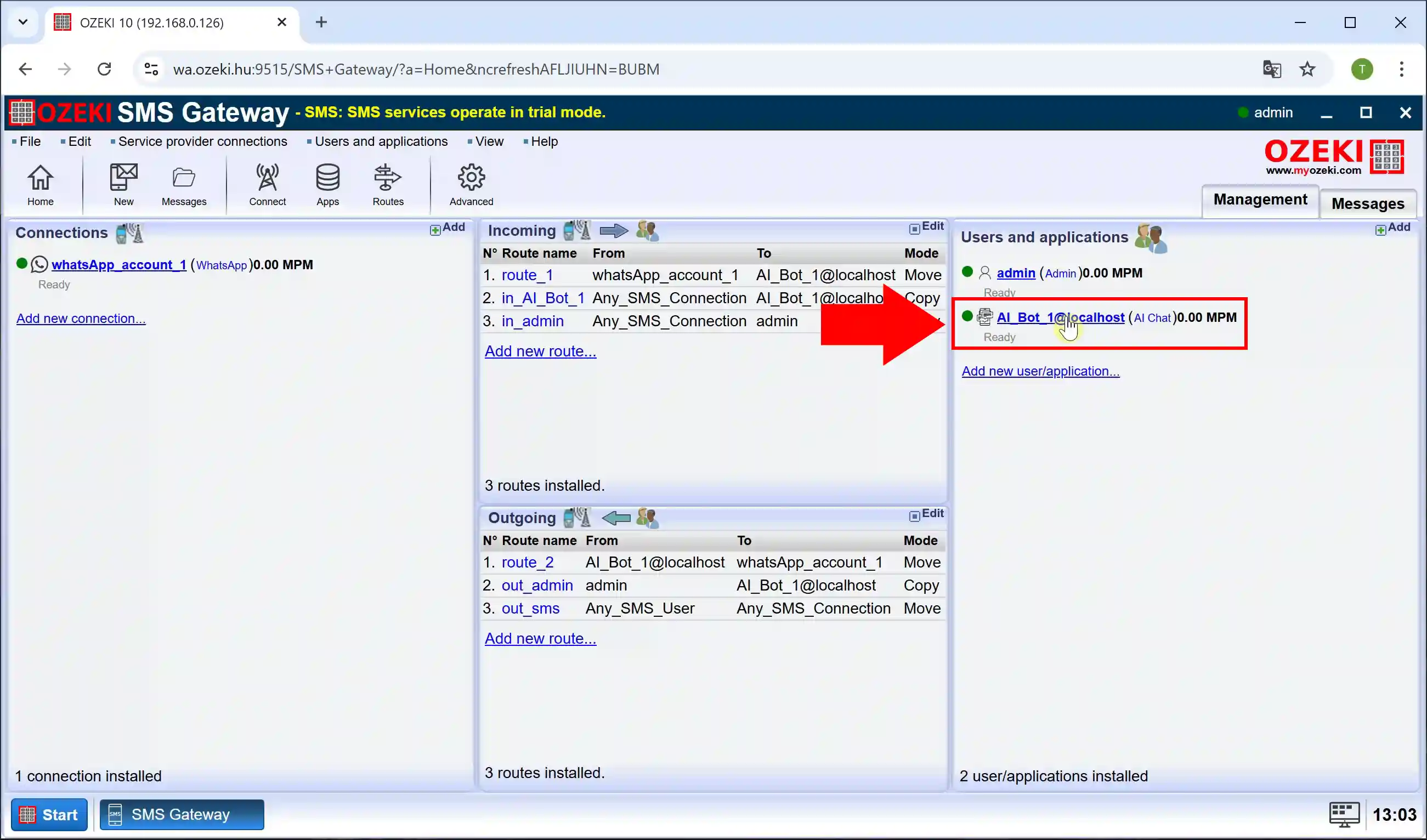The height and width of the screenshot is (840, 1427).
Task: Open the Management tab
Action: [x=1260, y=199]
